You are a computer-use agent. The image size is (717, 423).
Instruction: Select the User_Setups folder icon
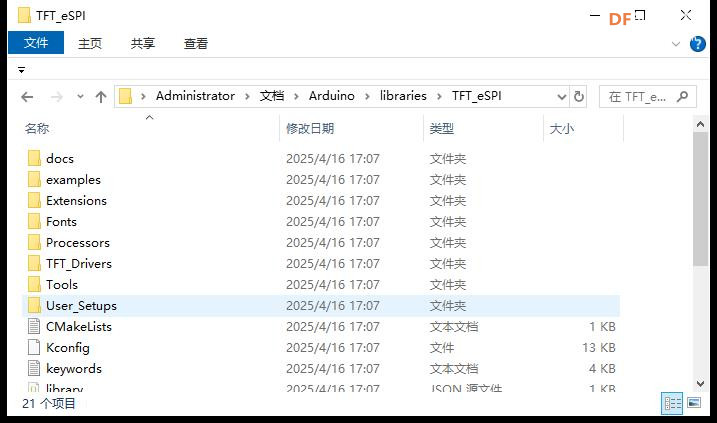[x=33, y=306]
